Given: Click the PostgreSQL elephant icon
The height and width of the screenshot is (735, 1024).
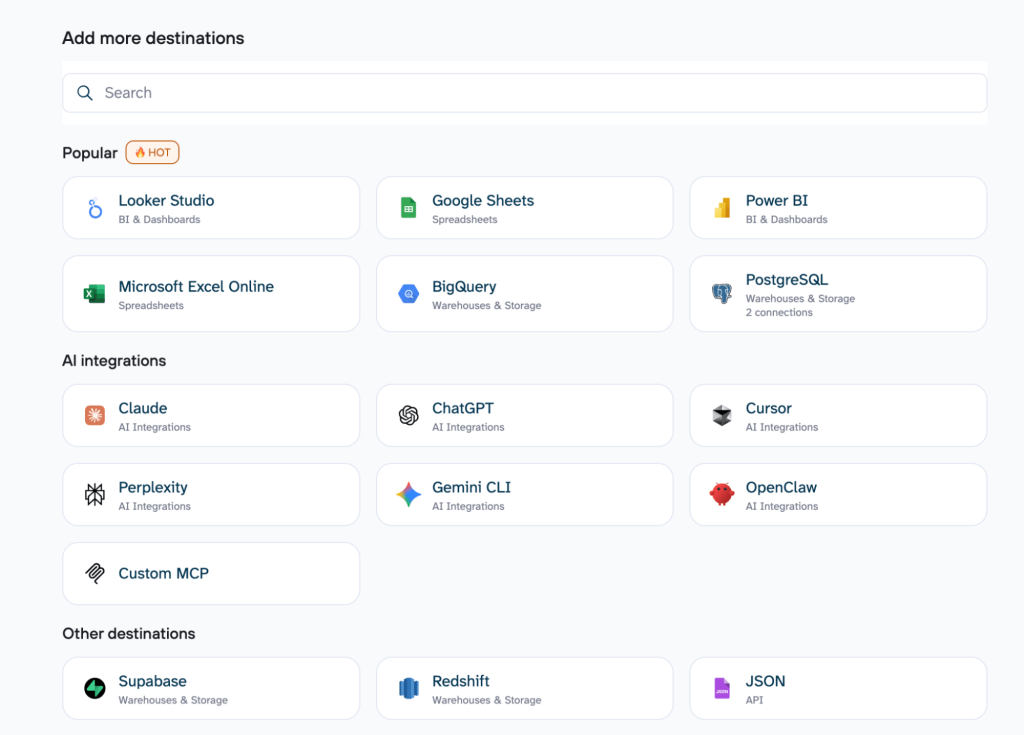Looking at the screenshot, I should (x=722, y=293).
